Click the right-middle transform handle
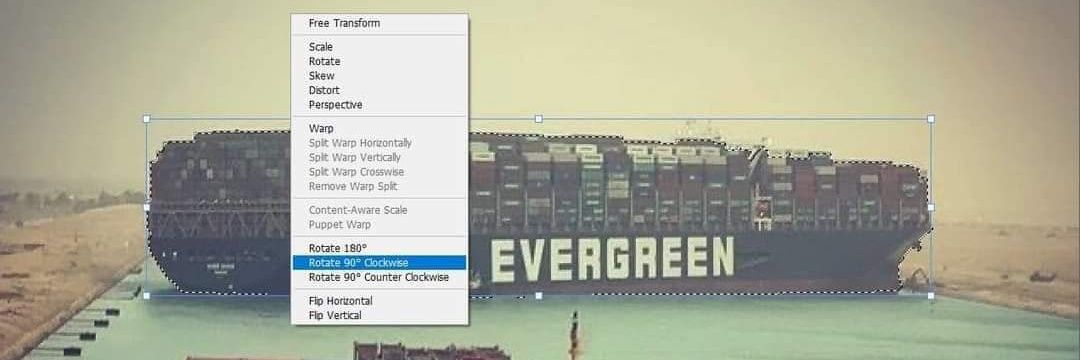 [x=931, y=207]
